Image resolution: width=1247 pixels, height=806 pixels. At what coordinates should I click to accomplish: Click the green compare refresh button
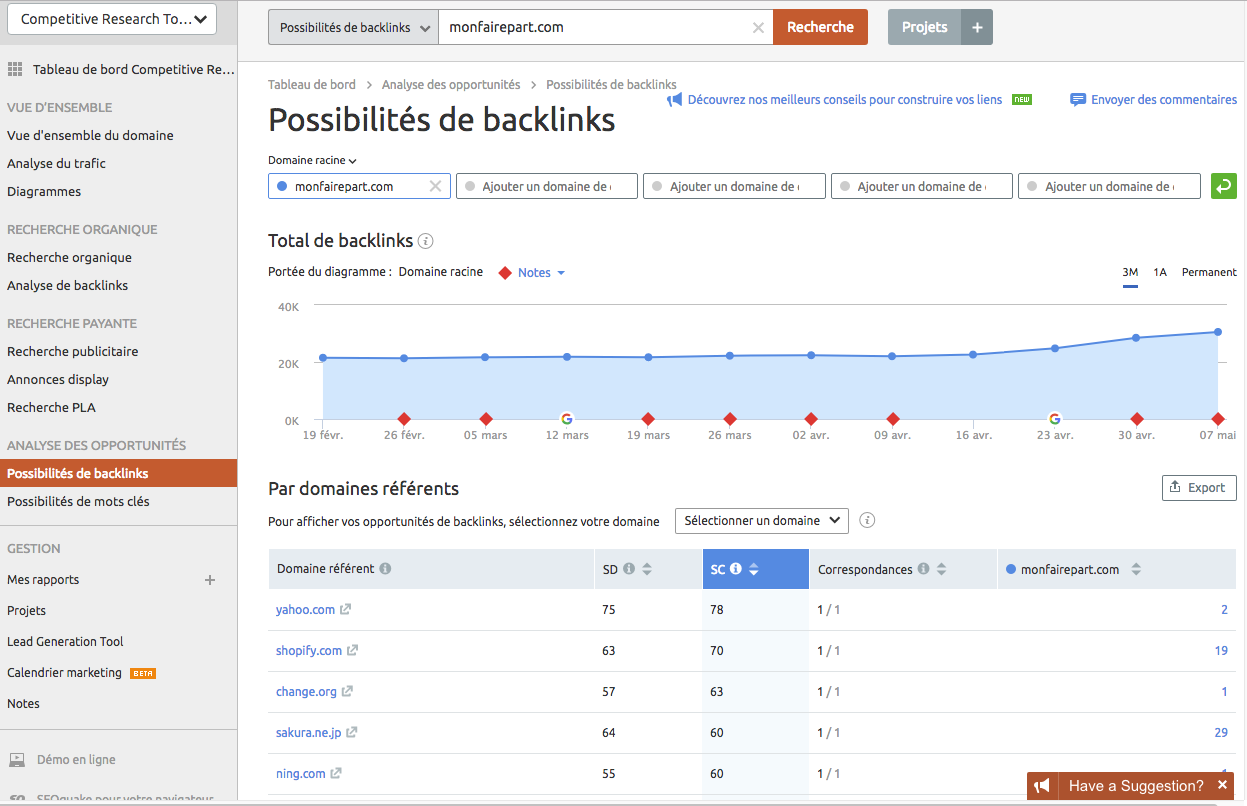tap(1223, 186)
